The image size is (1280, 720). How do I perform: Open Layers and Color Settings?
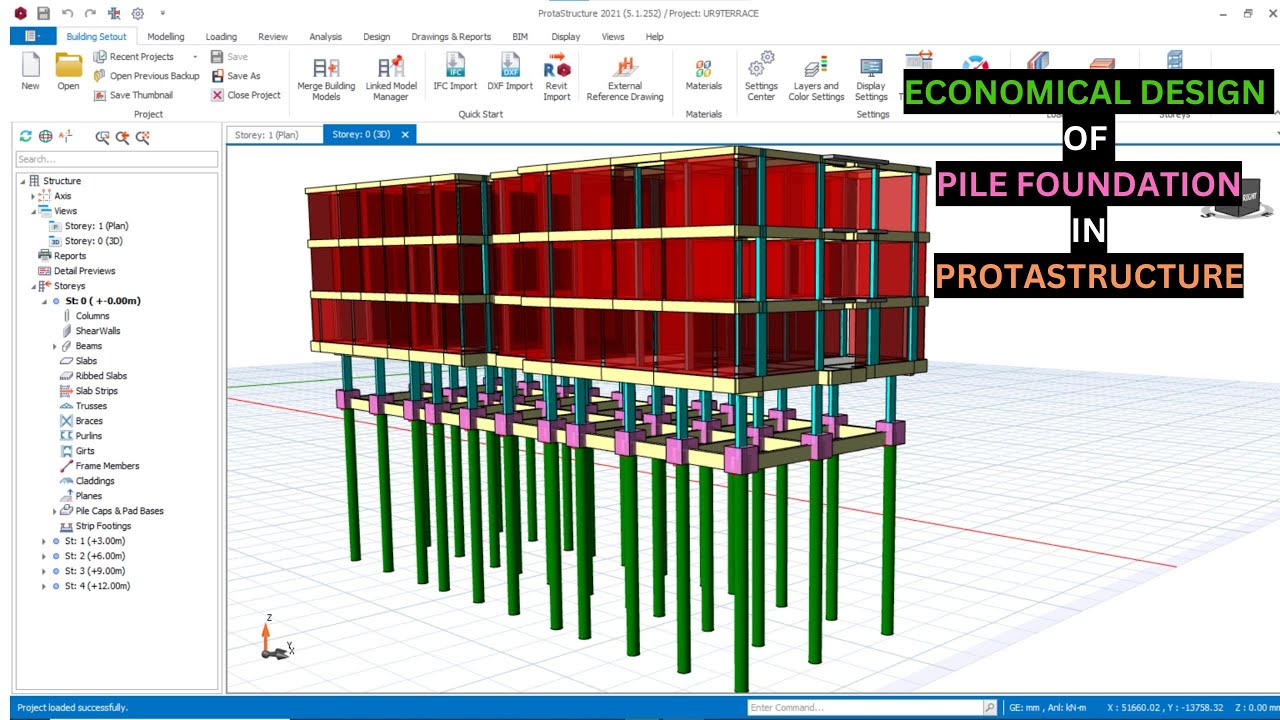(816, 77)
